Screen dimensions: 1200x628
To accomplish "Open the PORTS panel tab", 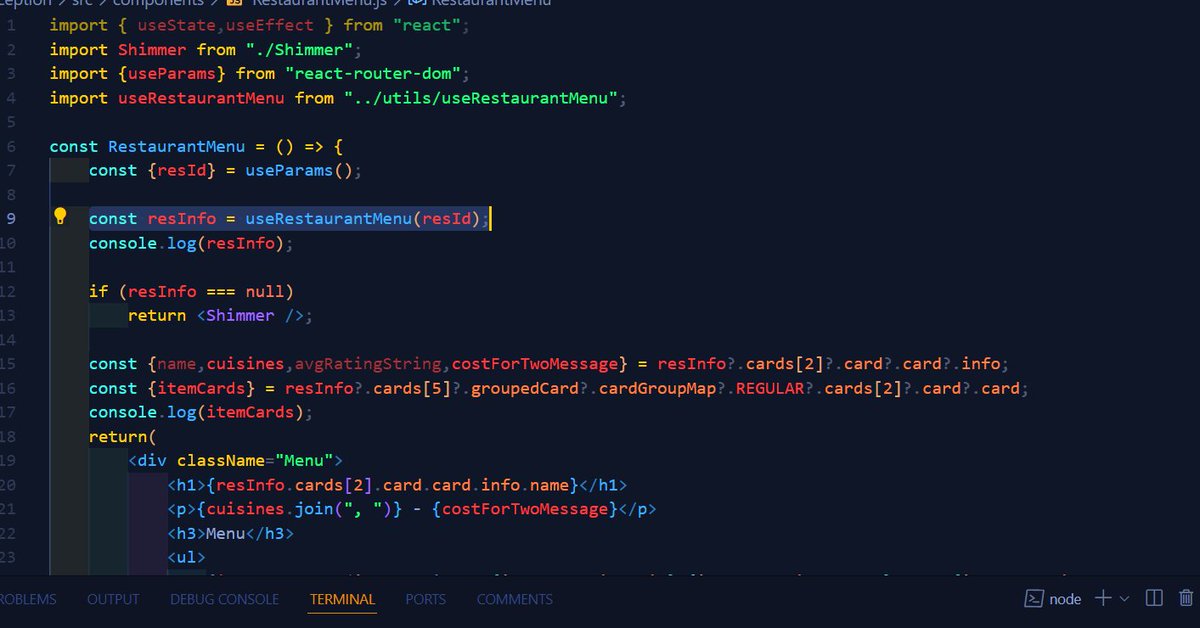I will (426, 600).
